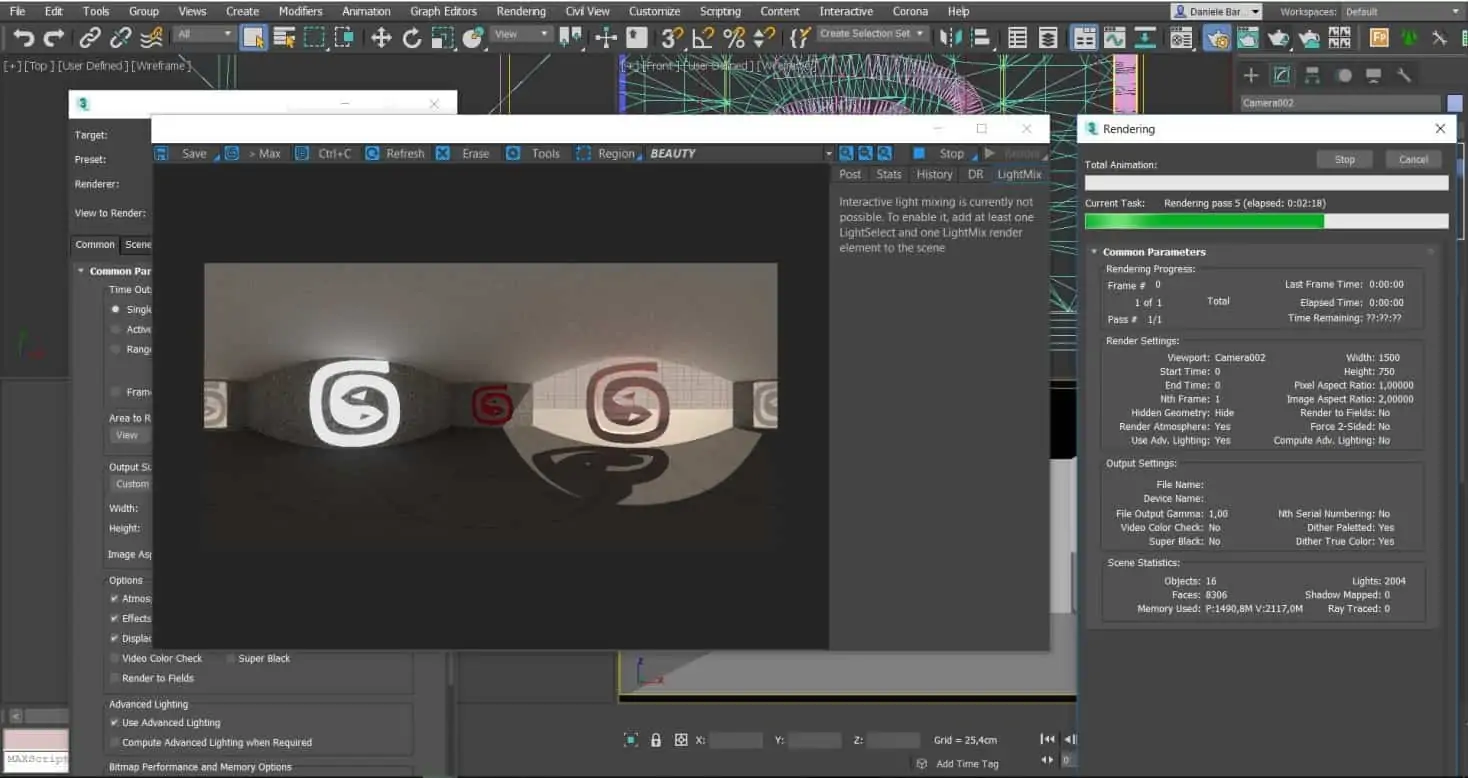
Task: Toggle the 3D Snaps icon
Action: click(672, 38)
